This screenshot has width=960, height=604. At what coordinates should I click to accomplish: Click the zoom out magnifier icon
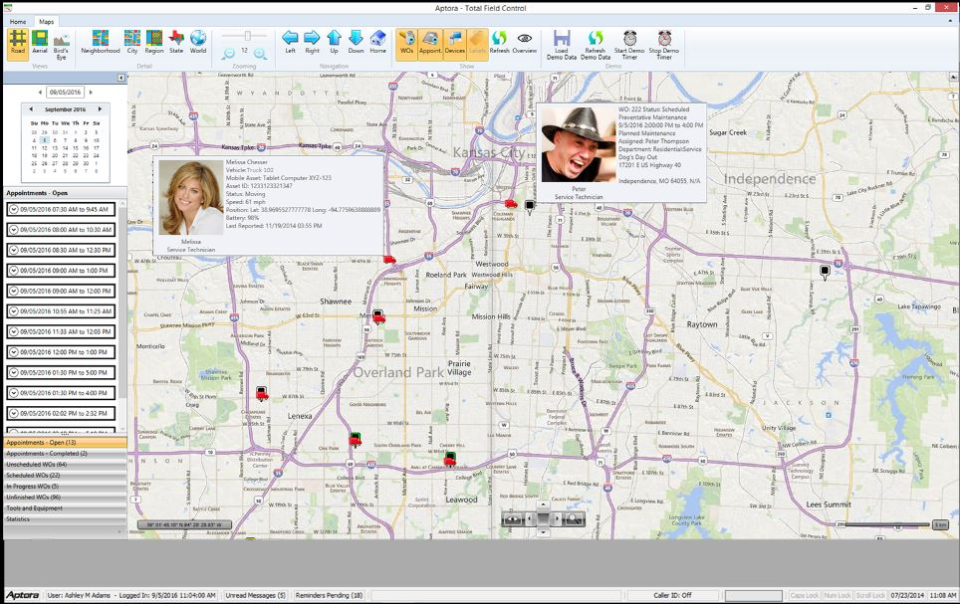228,54
